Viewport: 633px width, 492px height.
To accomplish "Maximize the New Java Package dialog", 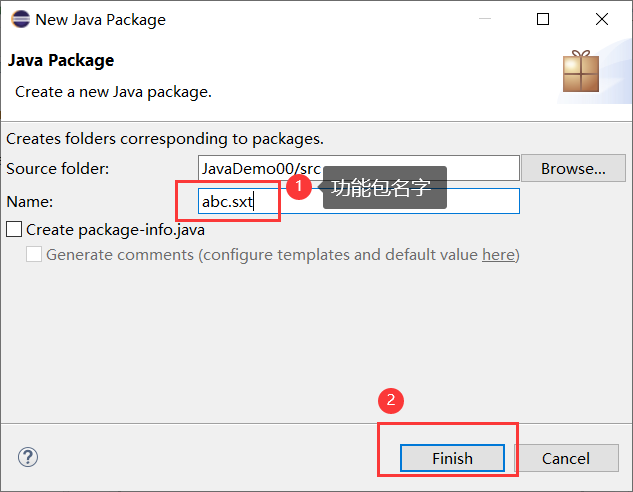I will click(543, 19).
